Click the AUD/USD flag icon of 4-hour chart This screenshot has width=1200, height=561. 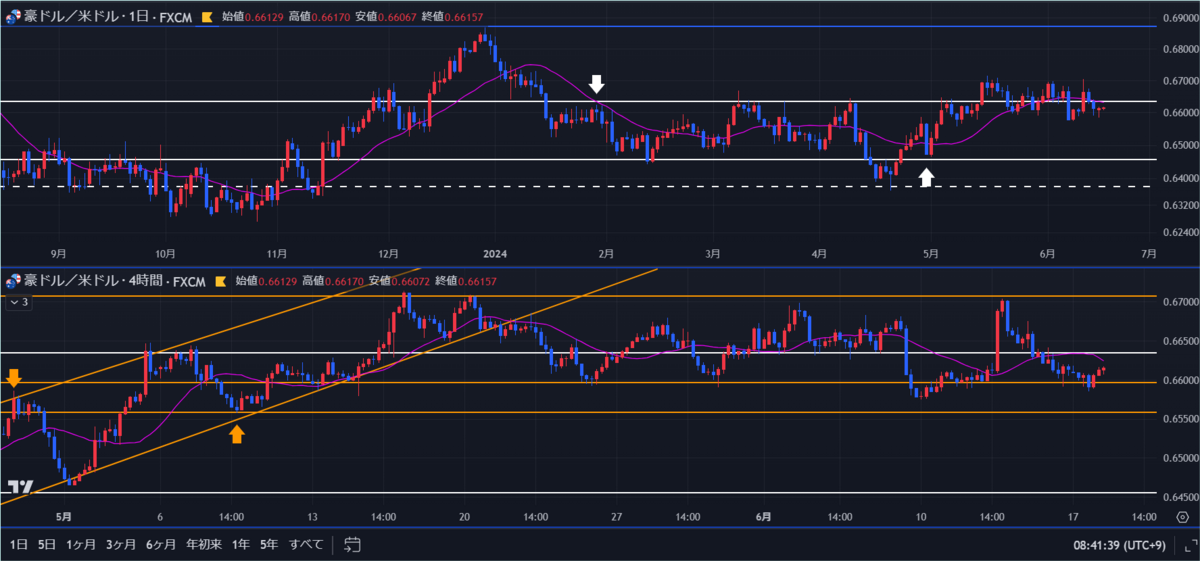click(13, 282)
